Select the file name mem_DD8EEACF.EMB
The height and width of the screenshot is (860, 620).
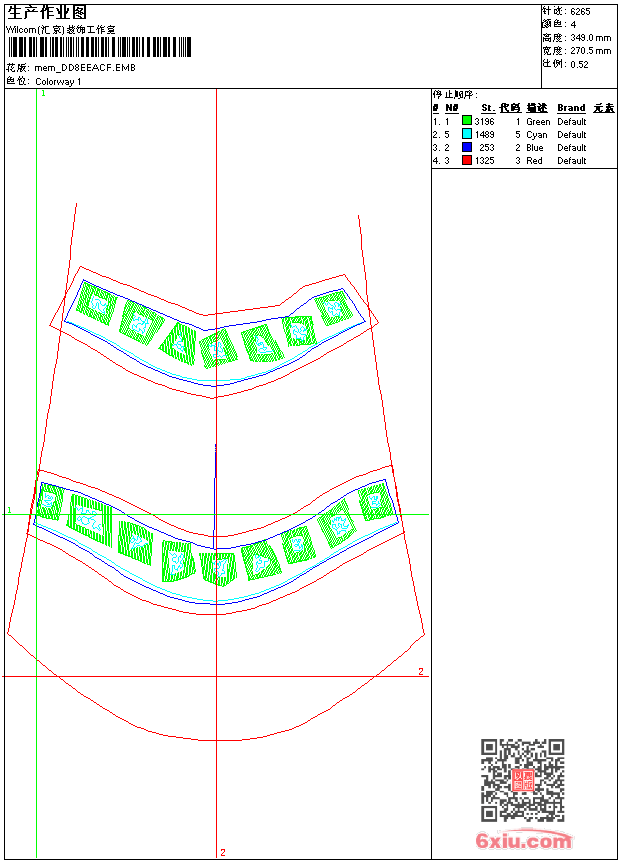click(85, 68)
